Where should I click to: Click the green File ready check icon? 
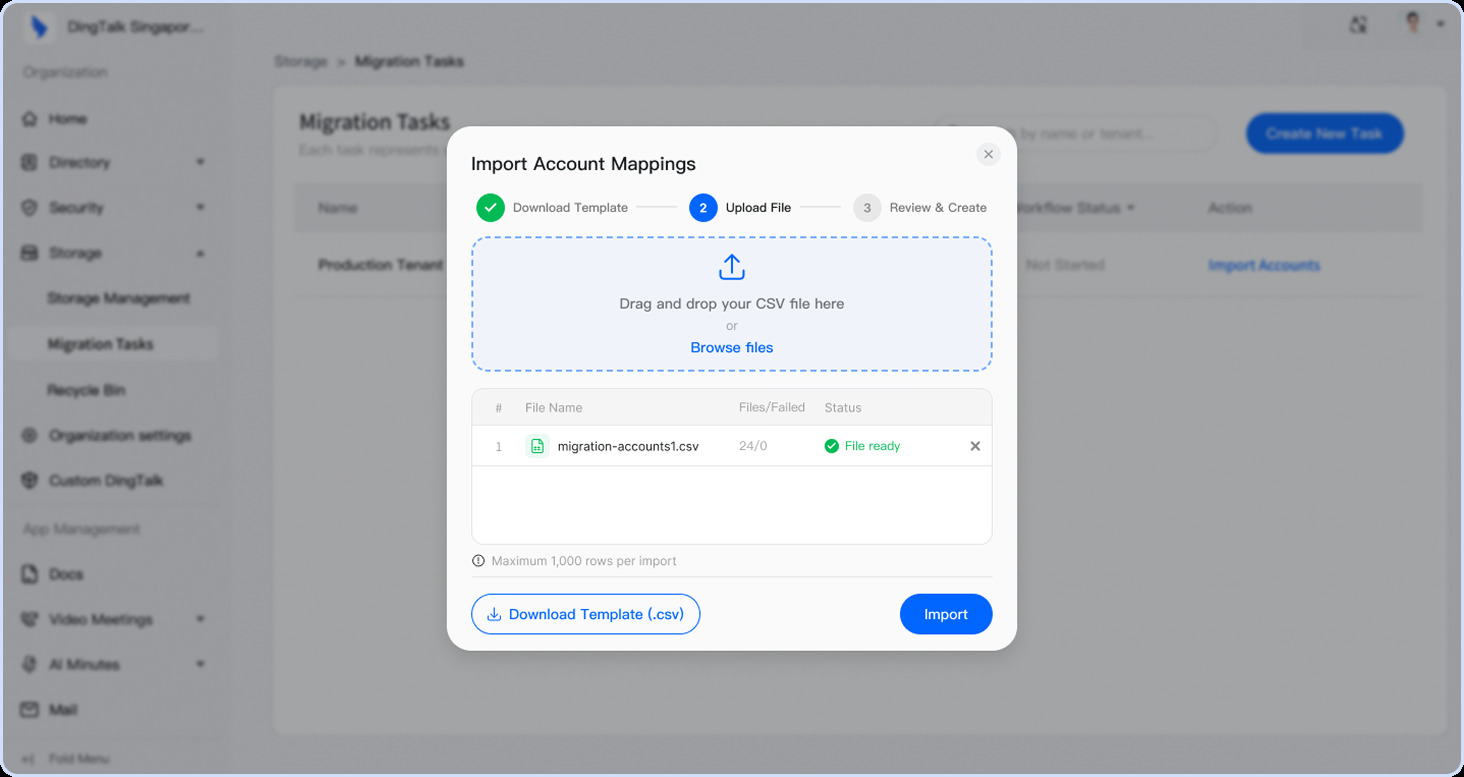click(x=831, y=446)
